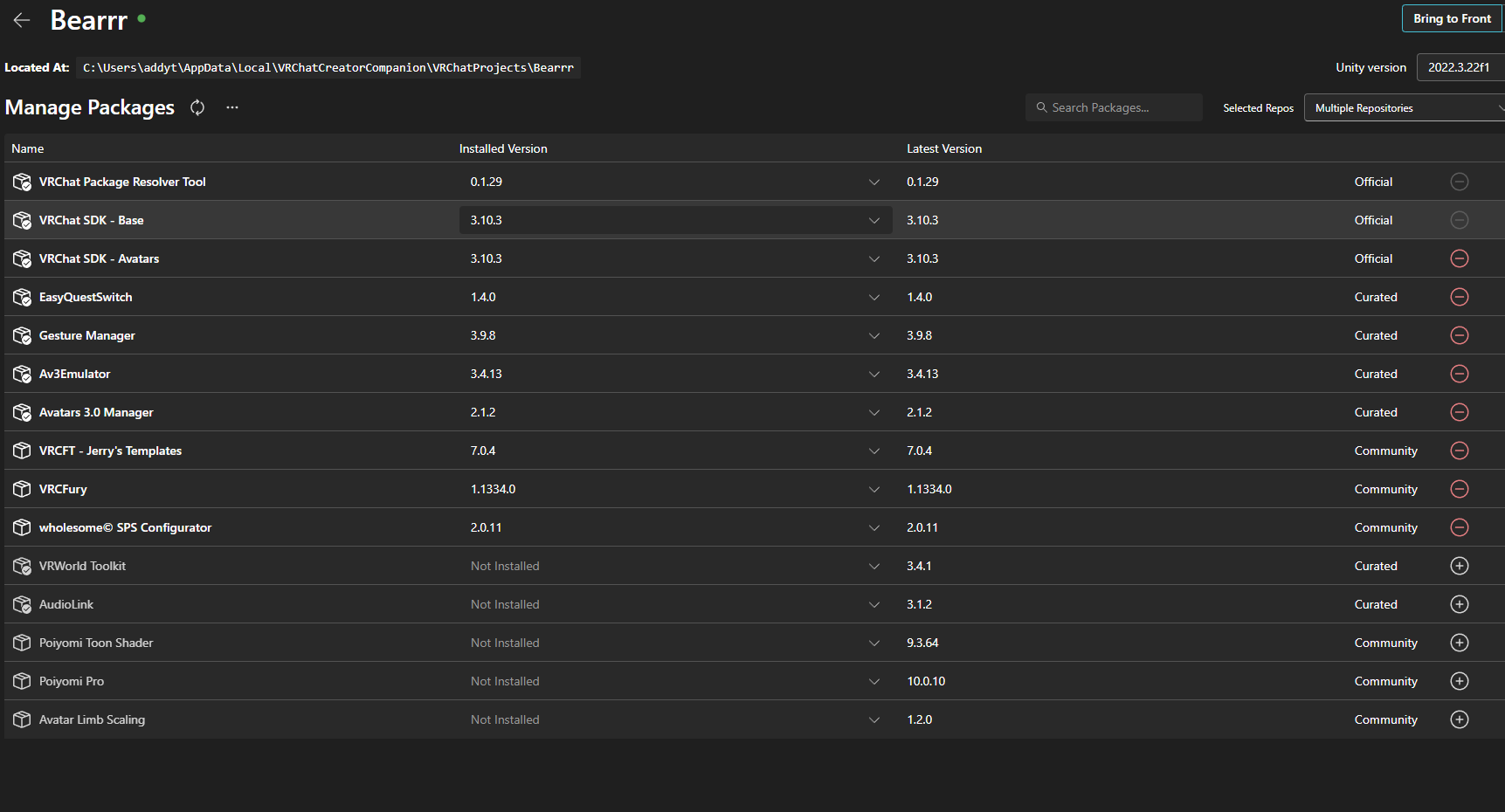Remove the Avatars 3.0 Manager package
This screenshot has width=1505, height=812.
(x=1459, y=412)
